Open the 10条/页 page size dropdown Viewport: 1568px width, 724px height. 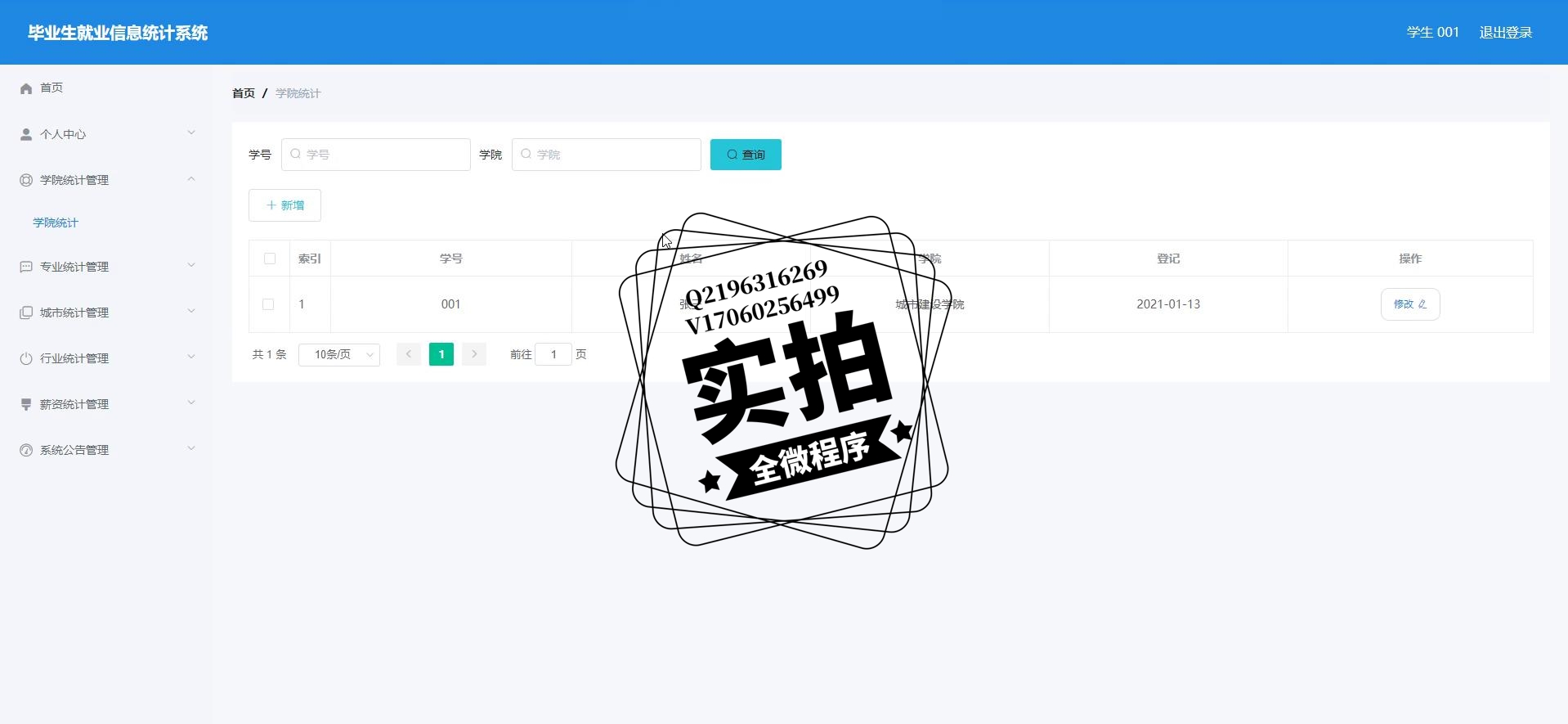point(339,354)
